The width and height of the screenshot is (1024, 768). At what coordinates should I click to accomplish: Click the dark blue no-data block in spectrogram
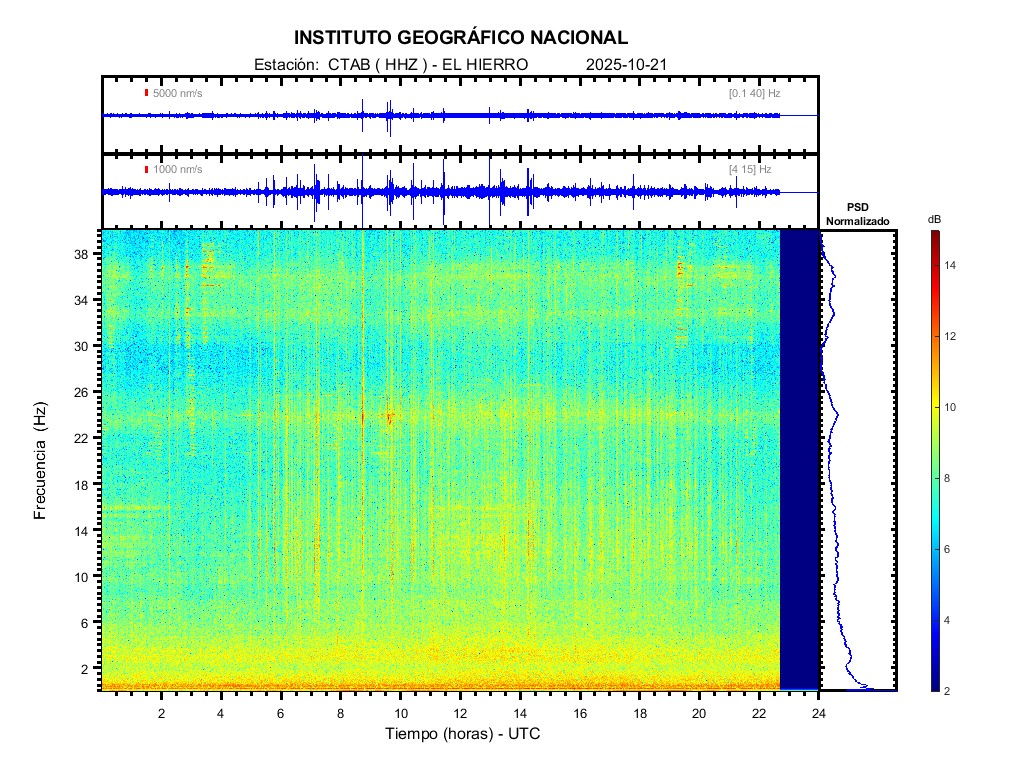click(x=799, y=460)
